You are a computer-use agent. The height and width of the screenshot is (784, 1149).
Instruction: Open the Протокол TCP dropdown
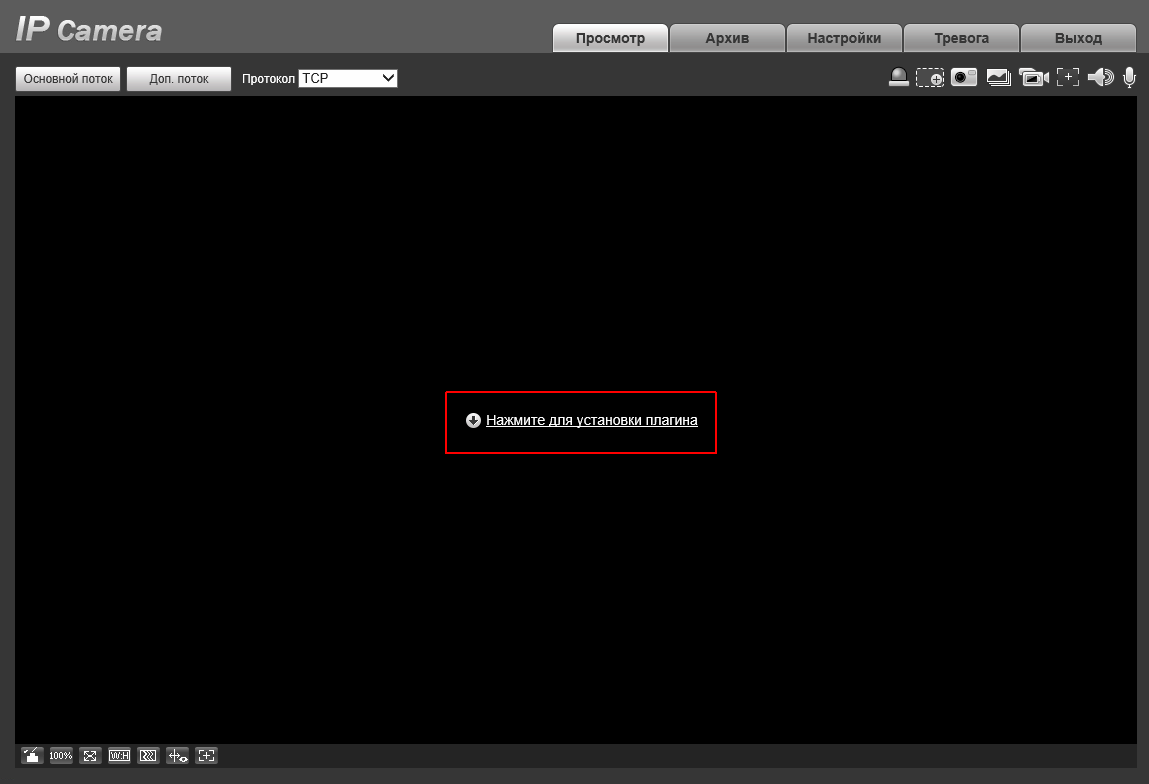point(348,78)
